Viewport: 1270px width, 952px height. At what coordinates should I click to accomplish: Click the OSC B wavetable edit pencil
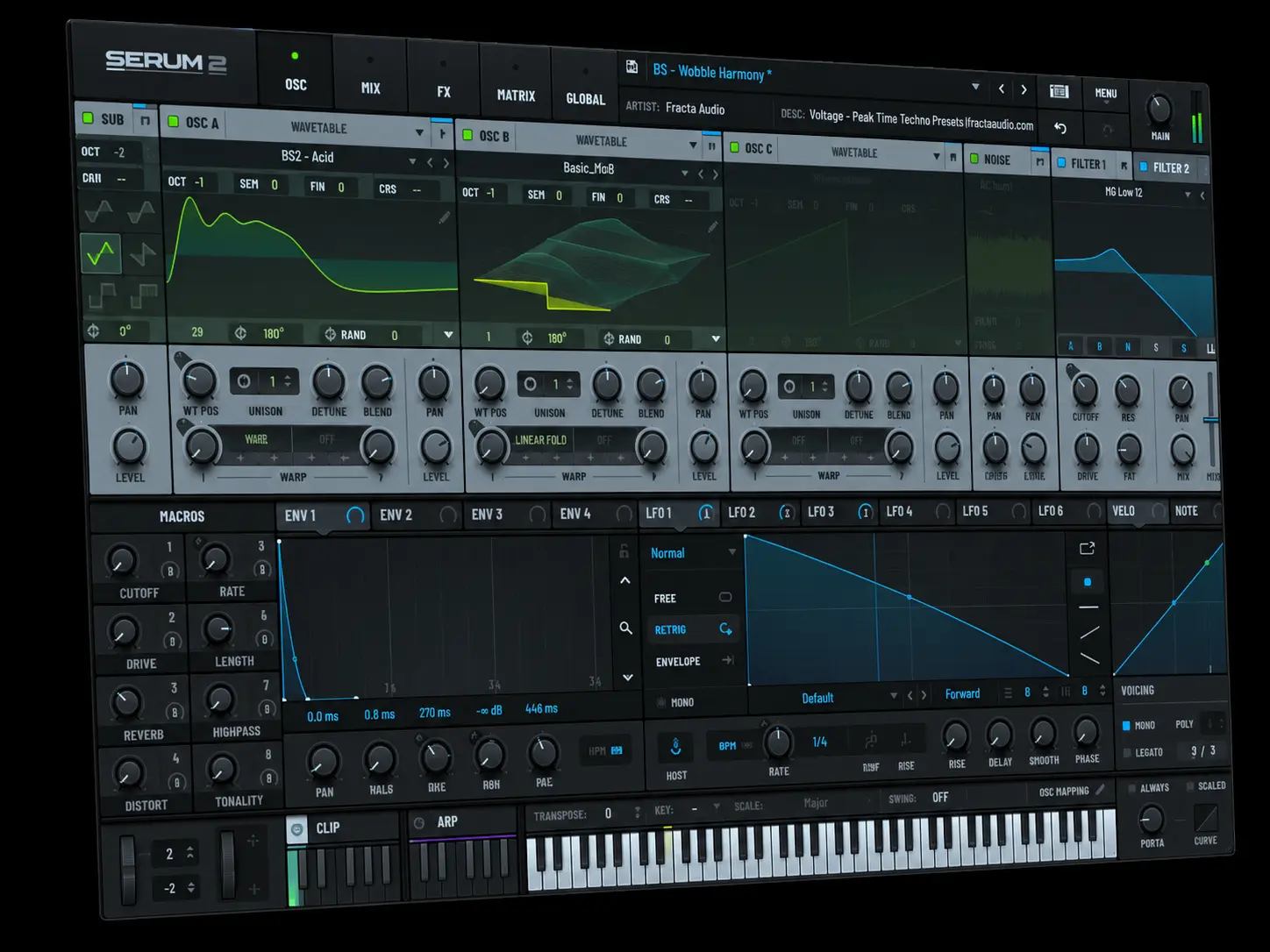[x=713, y=227]
